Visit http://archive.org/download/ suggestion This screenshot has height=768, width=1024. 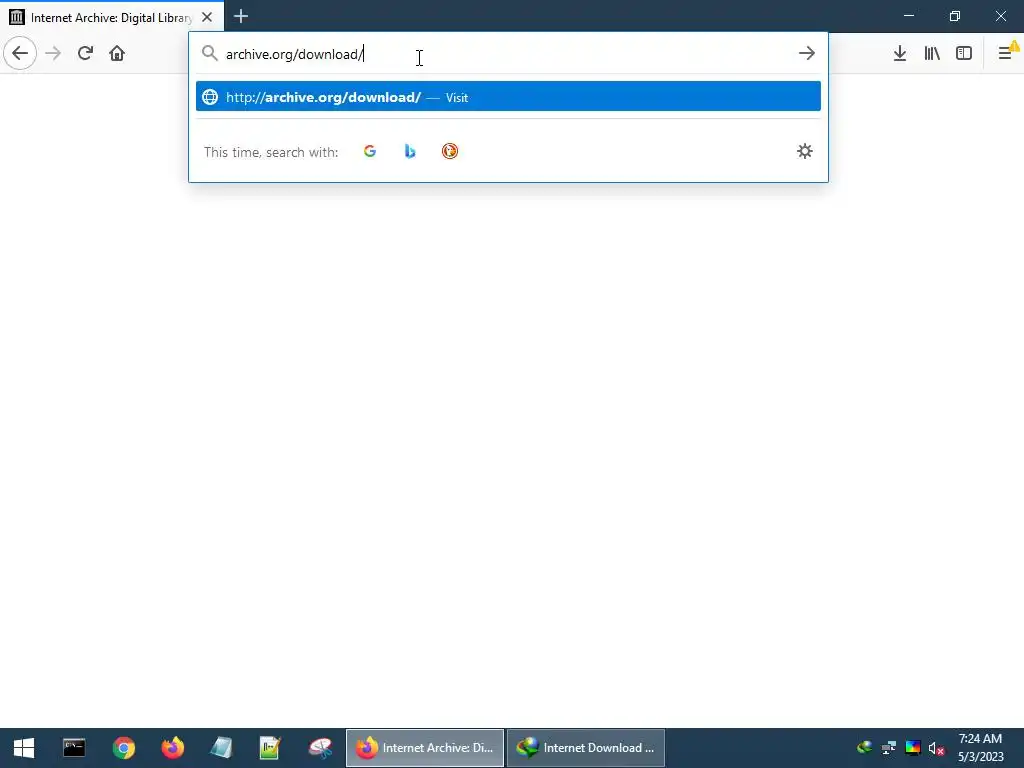tap(508, 97)
